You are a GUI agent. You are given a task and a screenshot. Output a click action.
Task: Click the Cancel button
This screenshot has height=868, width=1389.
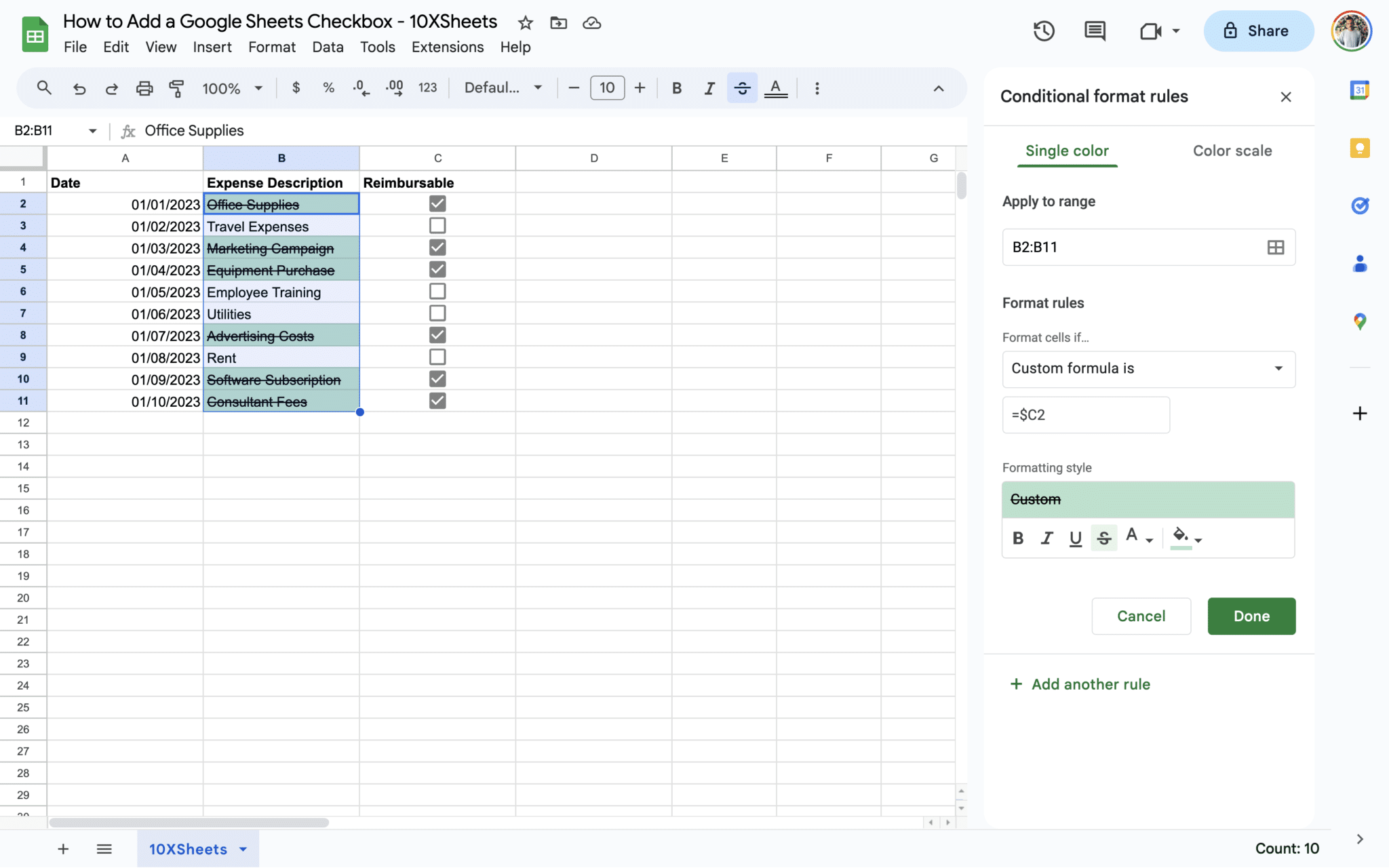1141,616
